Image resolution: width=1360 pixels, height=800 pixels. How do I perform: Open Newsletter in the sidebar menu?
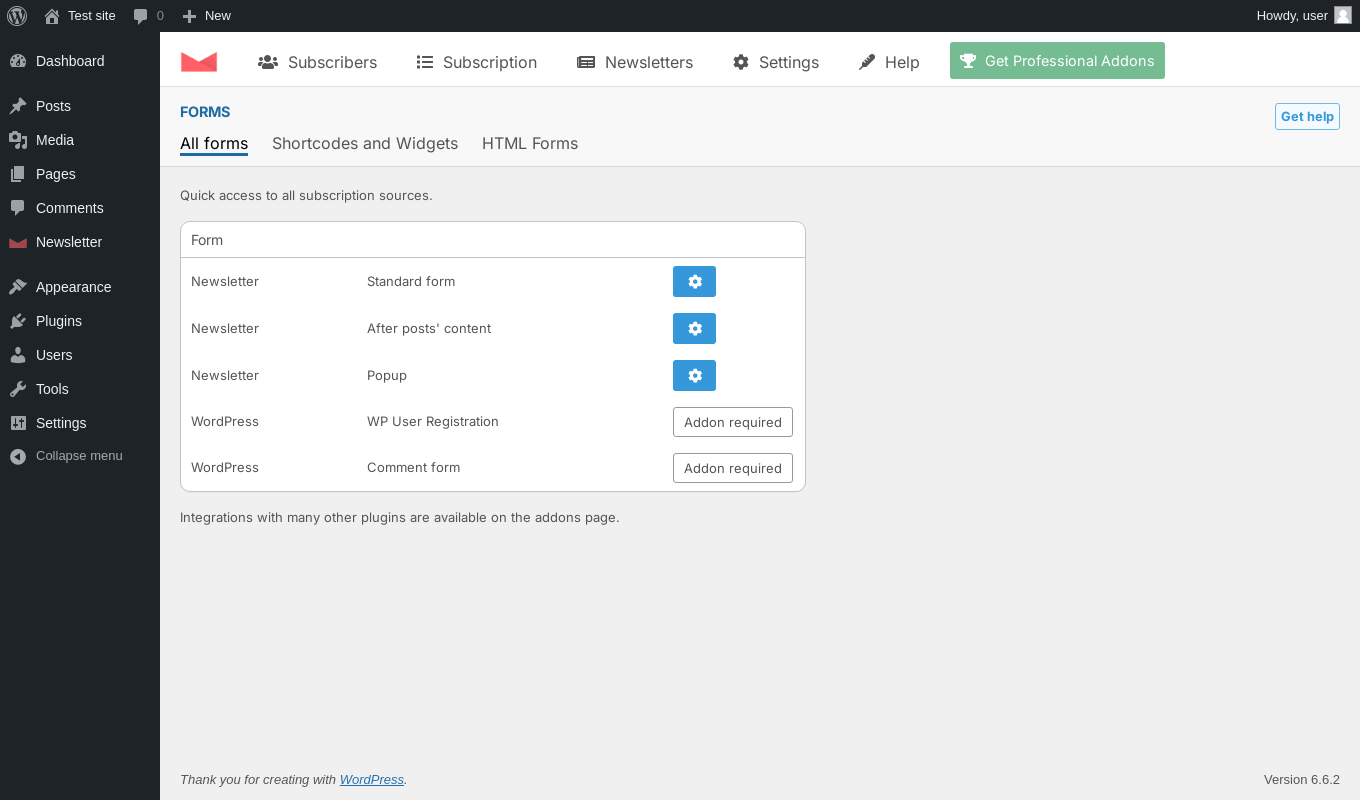(68, 242)
